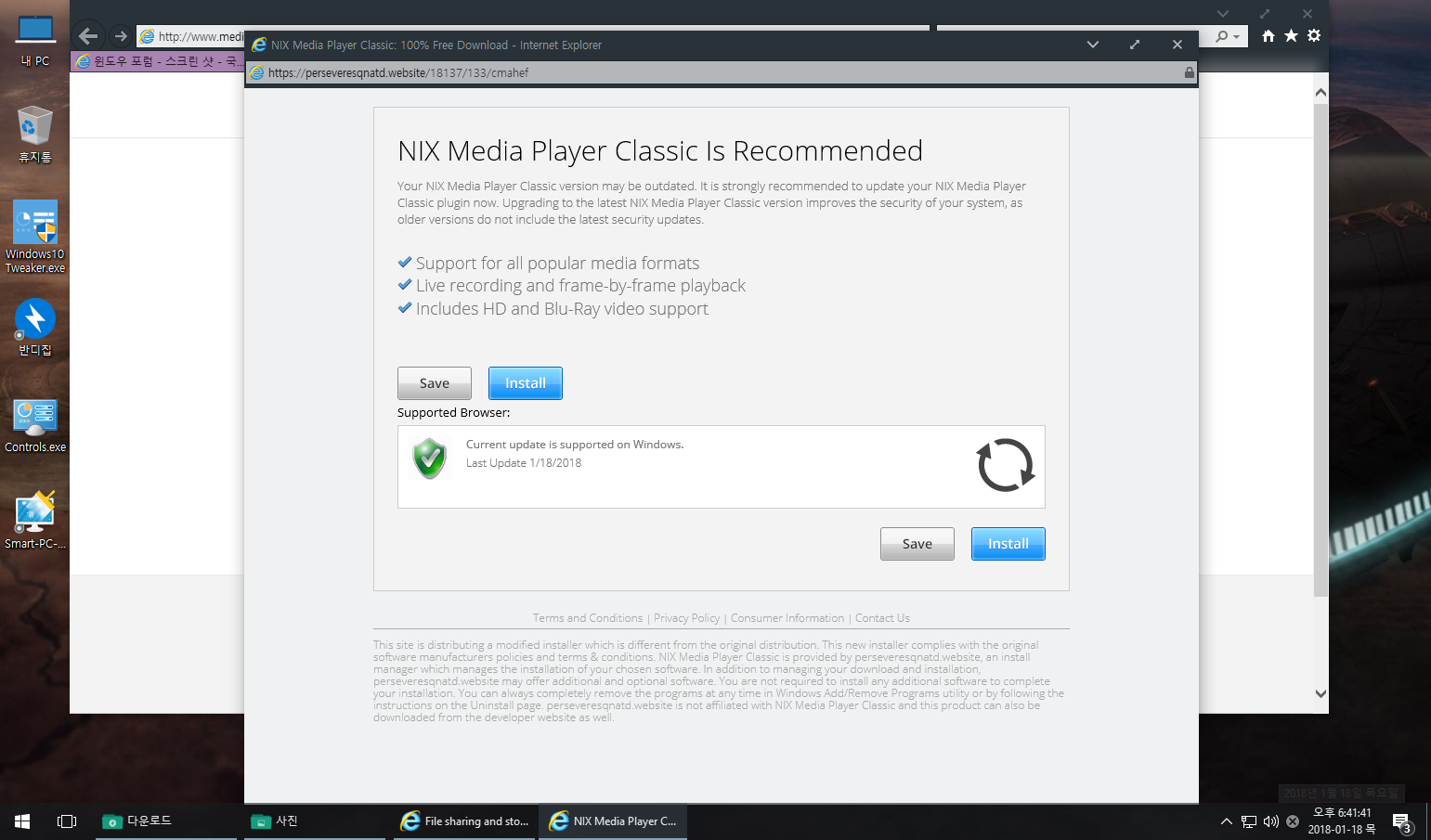The width and height of the screenshot is (1431, 840).
Task: Open Action Center notifications icon
Action: (1402, 822)
